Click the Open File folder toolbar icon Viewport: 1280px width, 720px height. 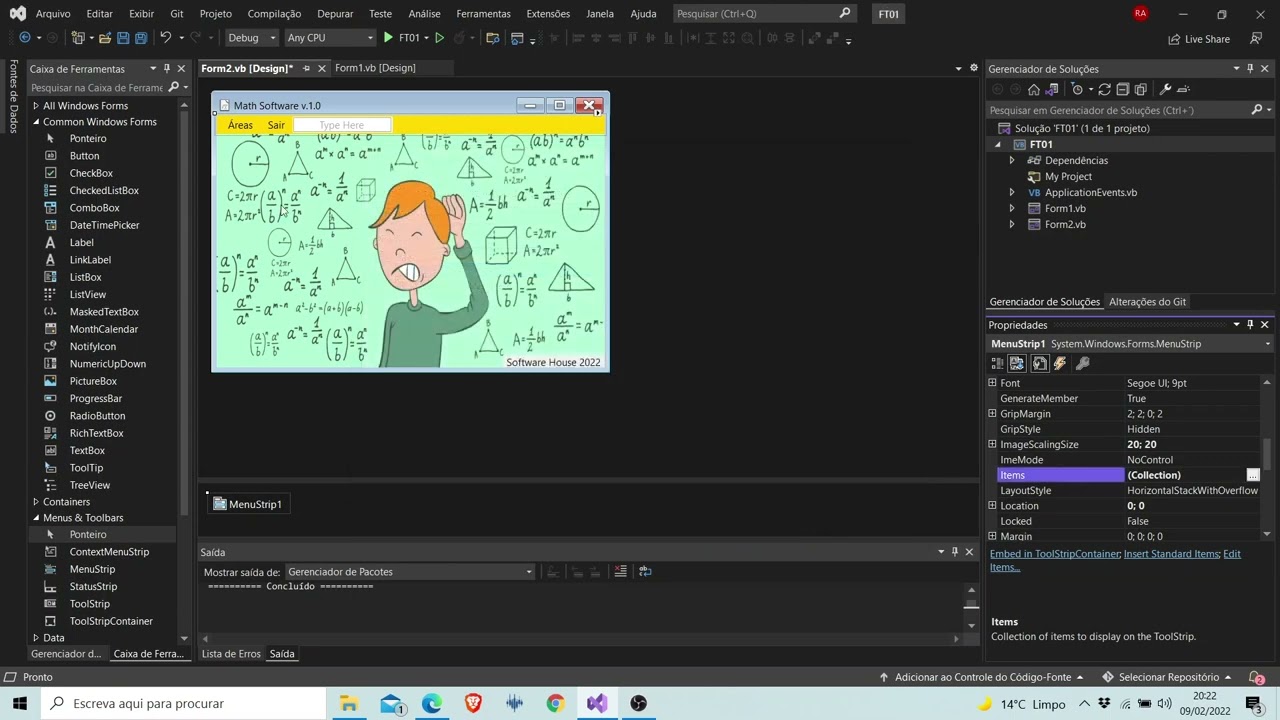(x=104, y=38)
